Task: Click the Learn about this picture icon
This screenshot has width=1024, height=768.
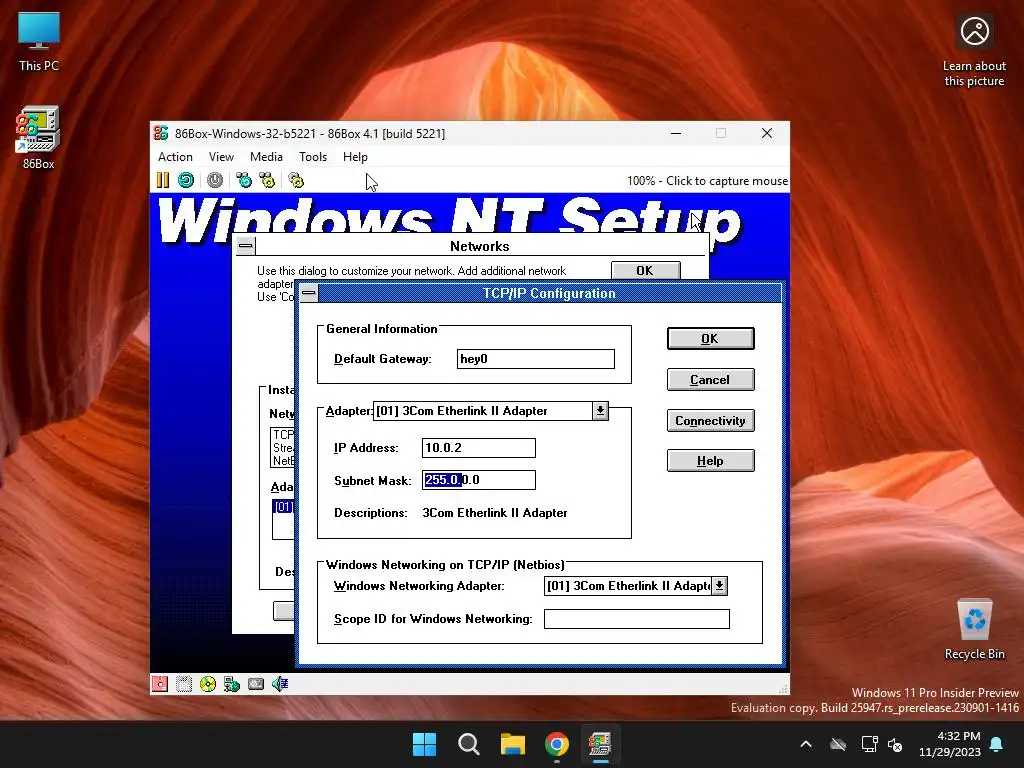Action: (974, 52)
